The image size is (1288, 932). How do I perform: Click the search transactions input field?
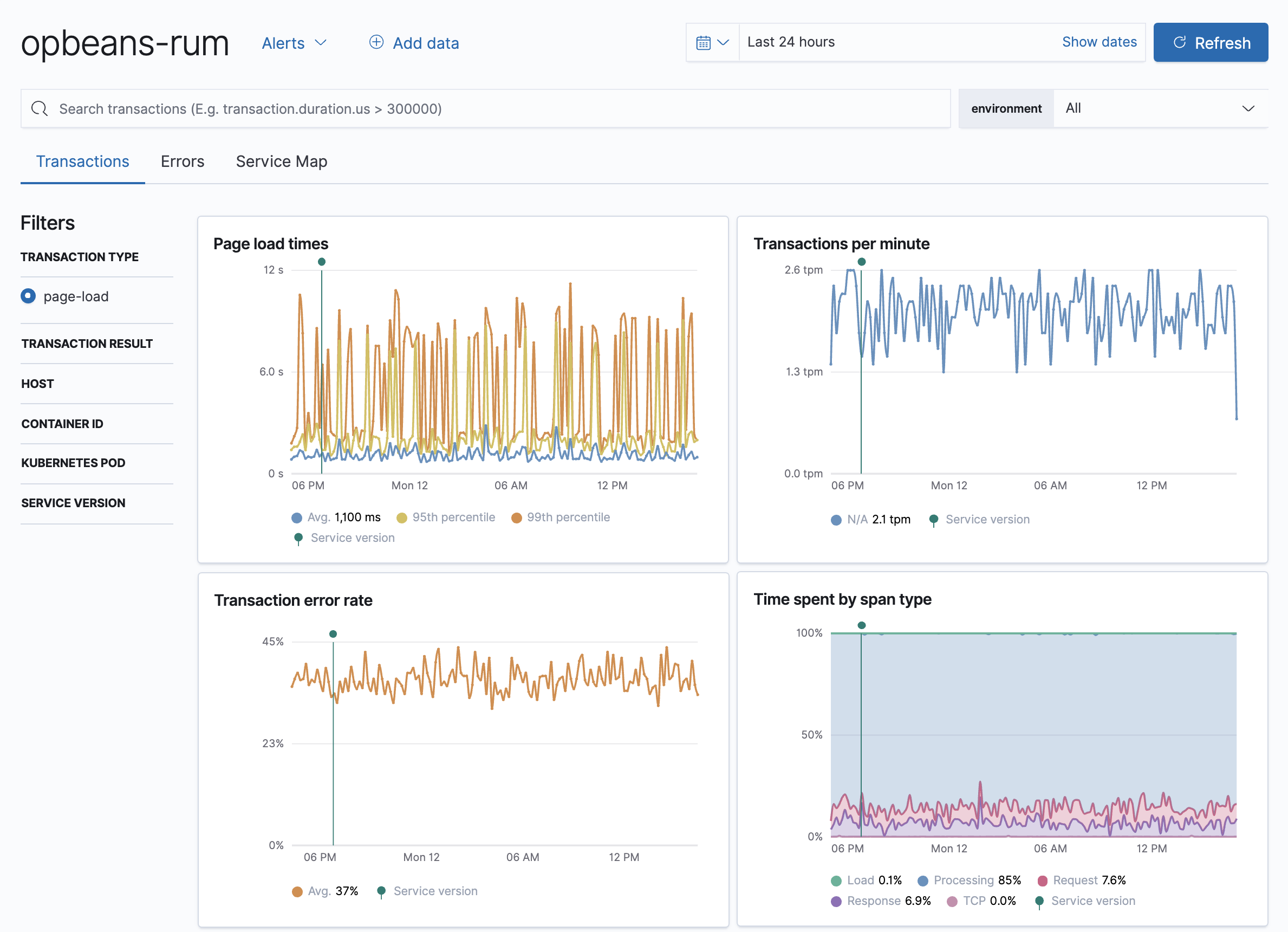point(486,108)
